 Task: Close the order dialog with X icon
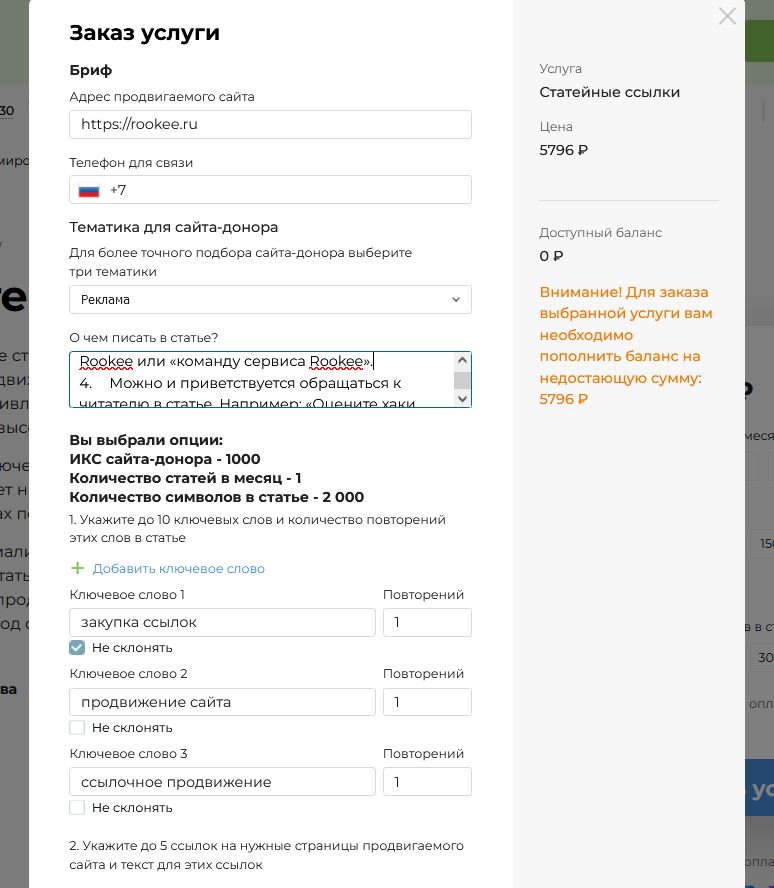[727, 16]
